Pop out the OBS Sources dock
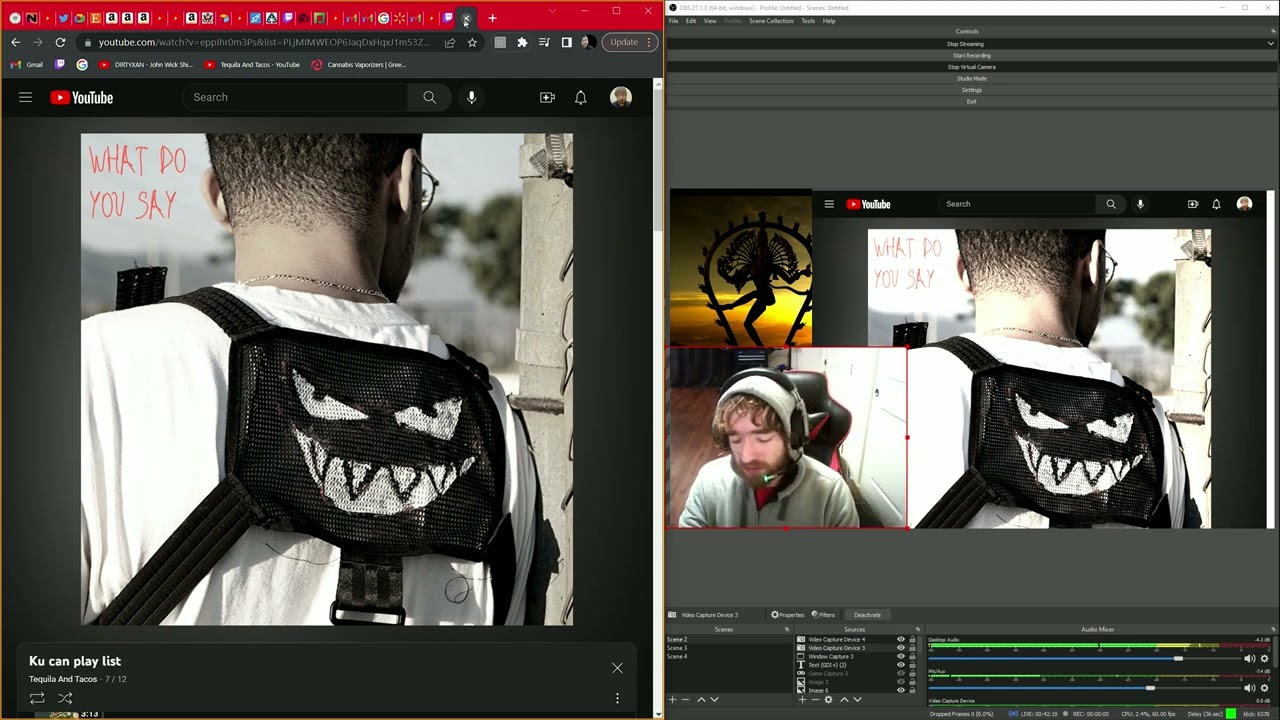1280x720 pixels. click(x=917, y=629)
